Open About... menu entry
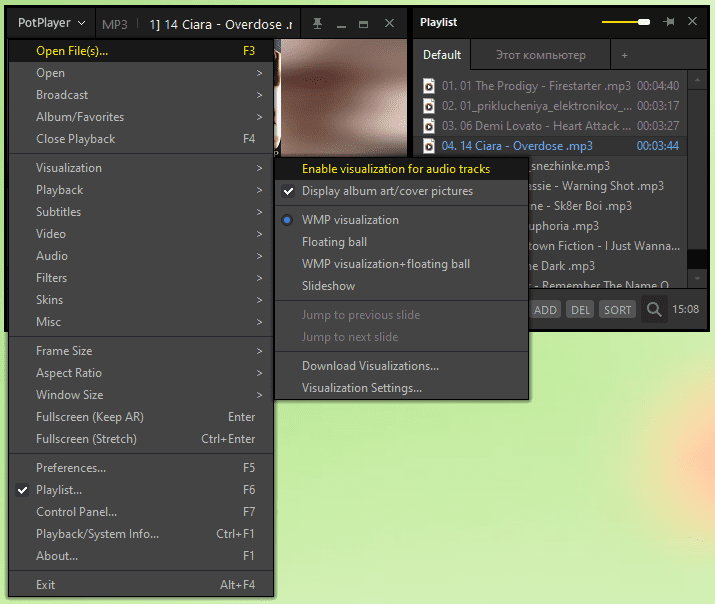The image size is (715, 604). 141,556
